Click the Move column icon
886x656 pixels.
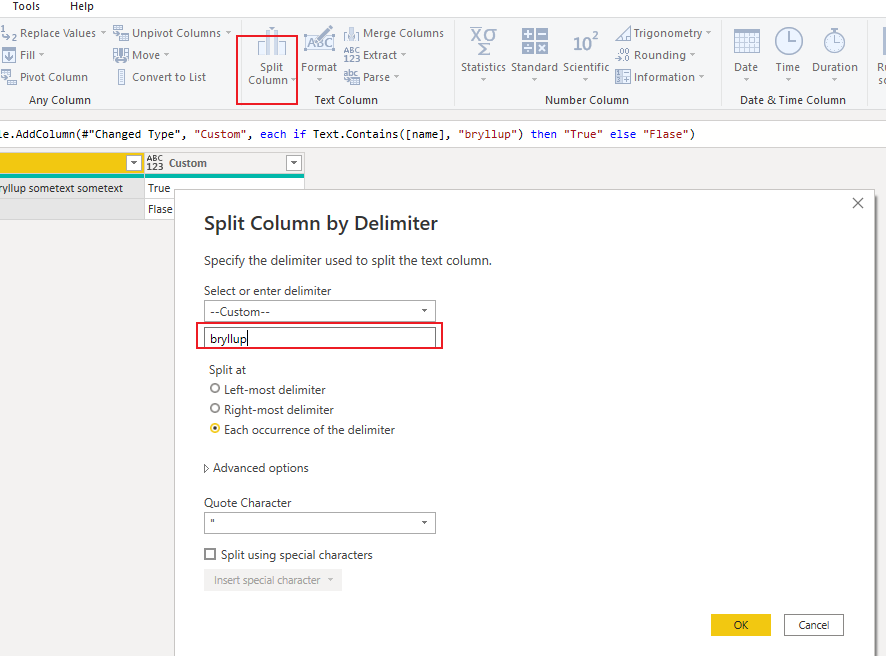tap(120, 55)
